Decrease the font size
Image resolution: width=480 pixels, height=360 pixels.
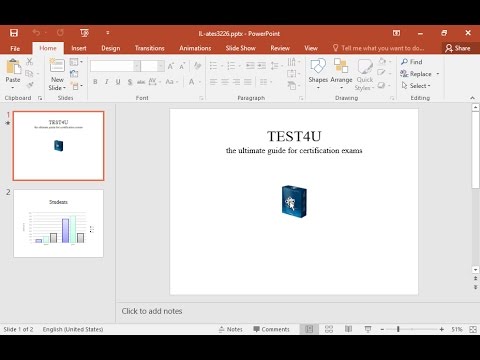coord(182,66)
